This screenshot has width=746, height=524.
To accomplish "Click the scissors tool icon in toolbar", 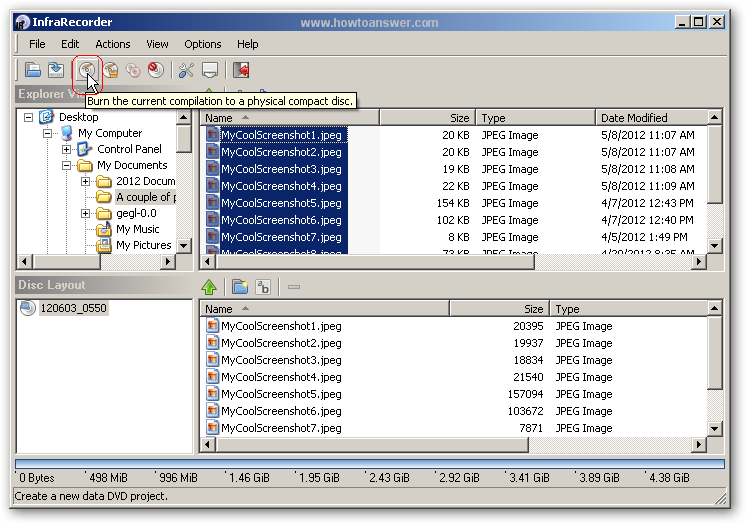I will click(x=186, y=70).
